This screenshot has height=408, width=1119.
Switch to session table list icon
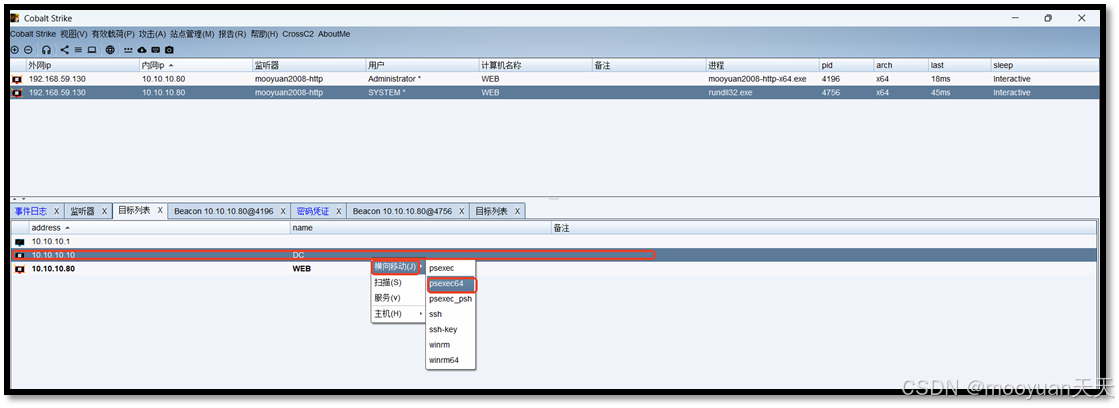[78, 50]
